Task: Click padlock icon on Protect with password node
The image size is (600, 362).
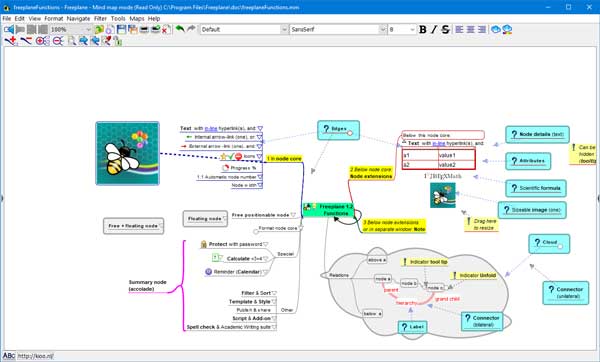Action: tap(204, 244)
